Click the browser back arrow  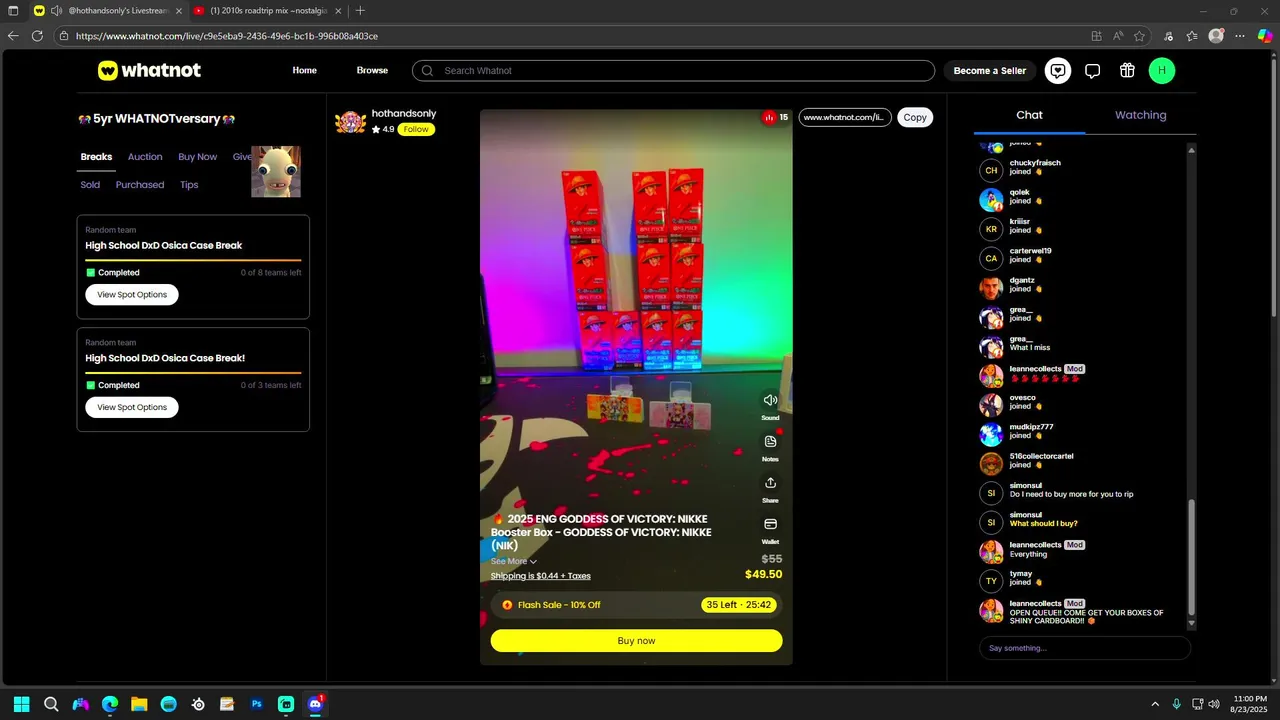13,35
